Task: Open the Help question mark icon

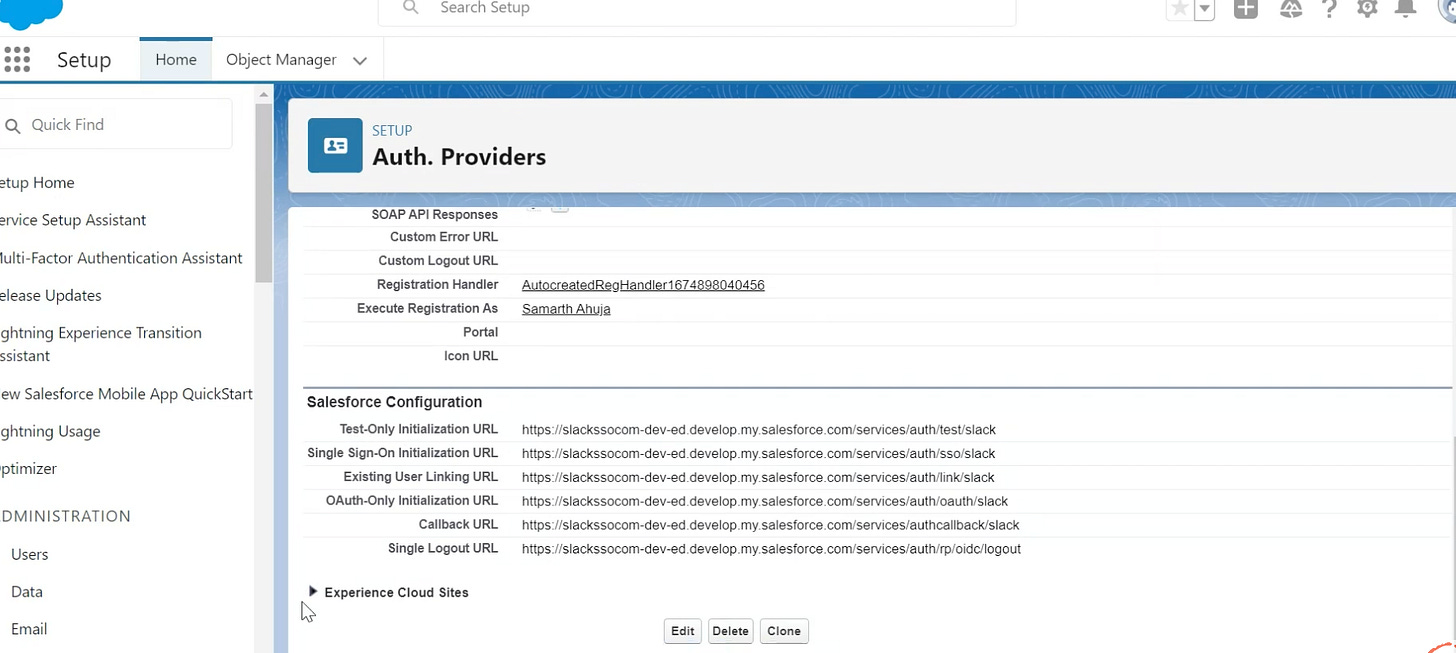Action: [1329, 8]
